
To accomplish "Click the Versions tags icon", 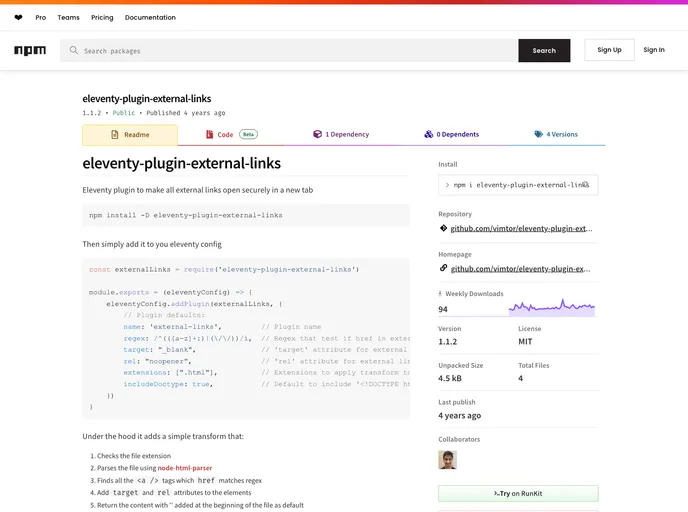I will click(x=538, y=134).
